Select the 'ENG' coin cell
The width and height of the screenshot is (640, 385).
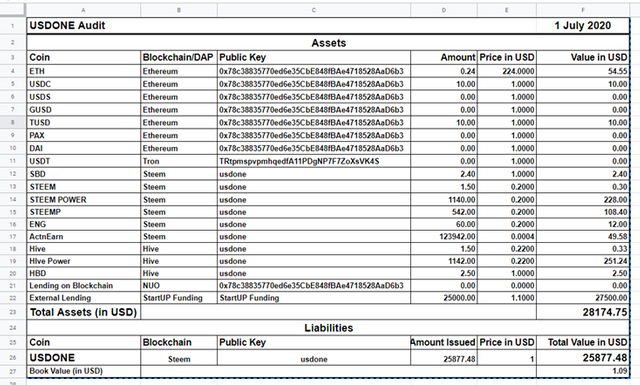click(83, 224)
